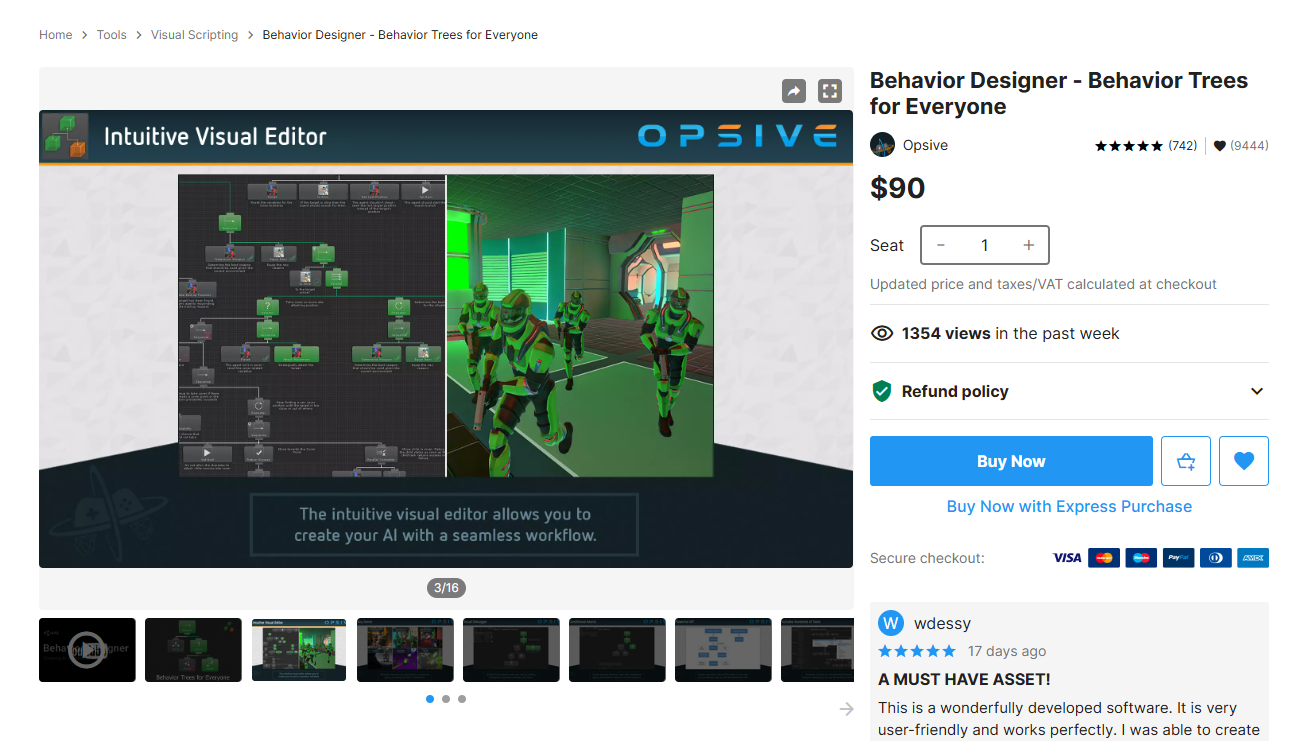The image size is (1292, 741).
Task: Select the Visa payment icon
Action: pos(1067,557)
